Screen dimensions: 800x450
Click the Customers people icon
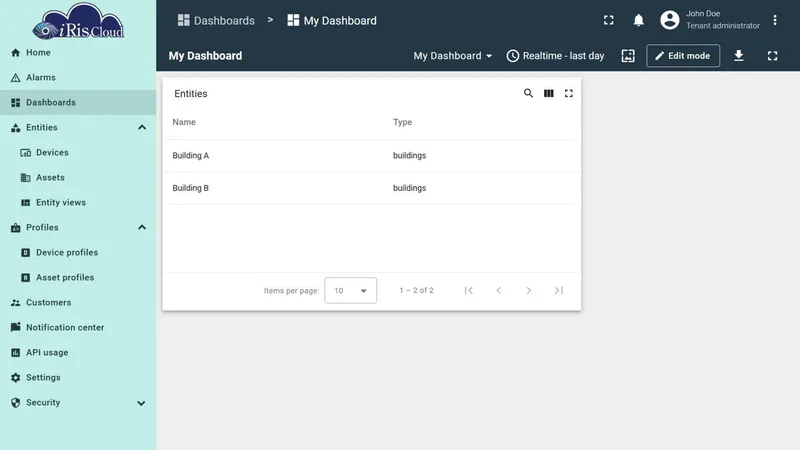pyautogui.click(x=15, y=303)
